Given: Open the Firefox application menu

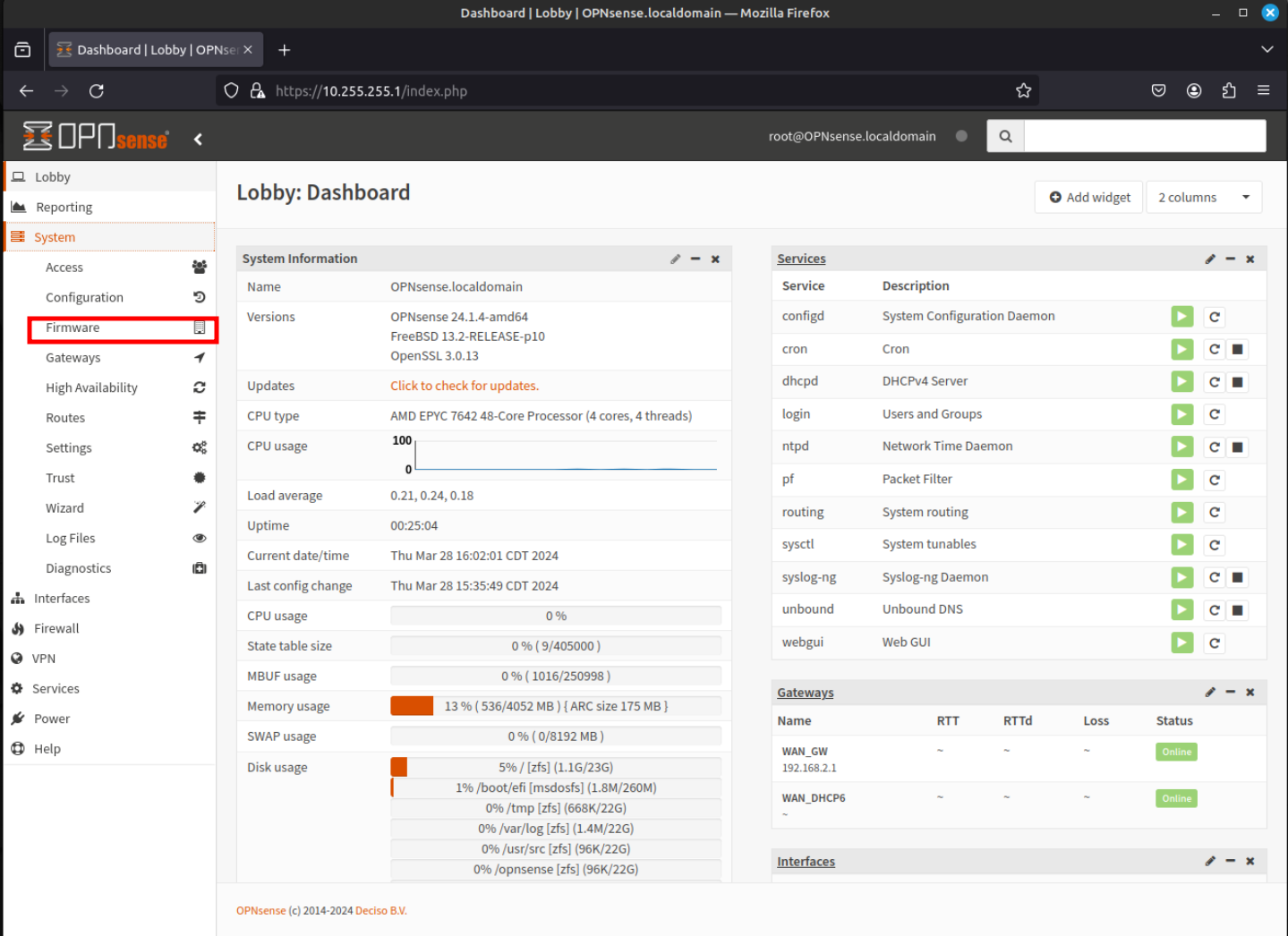Looking at the screenshot, I should click(1264, 90).
